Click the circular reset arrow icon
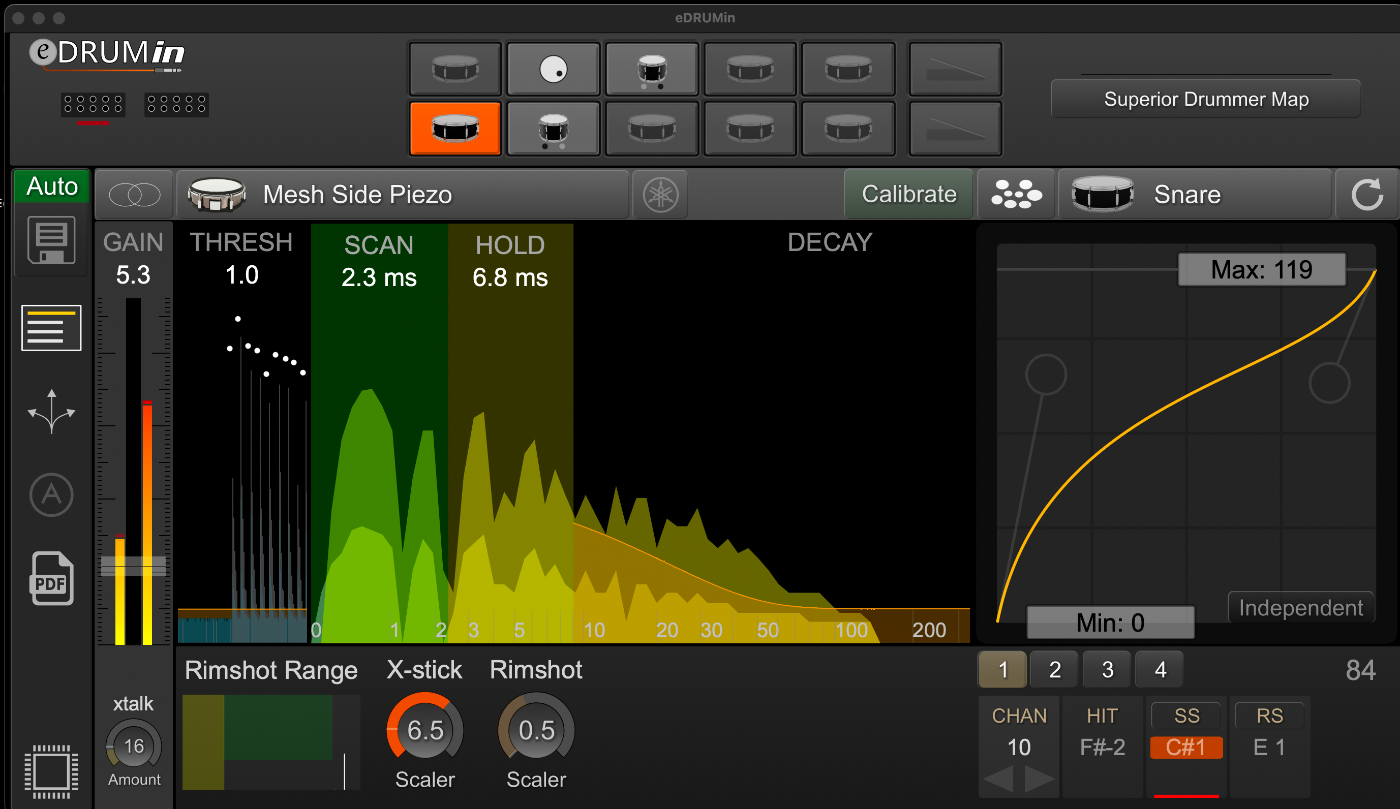The width and height of the screenshot is (1400, 809). (x=1367, y=195)
